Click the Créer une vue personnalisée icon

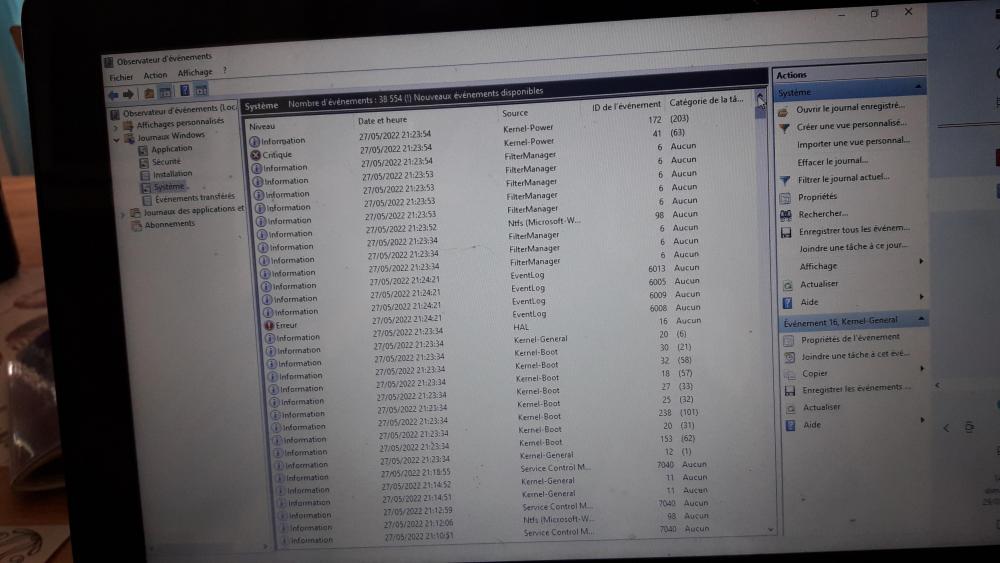click(784, 128)
